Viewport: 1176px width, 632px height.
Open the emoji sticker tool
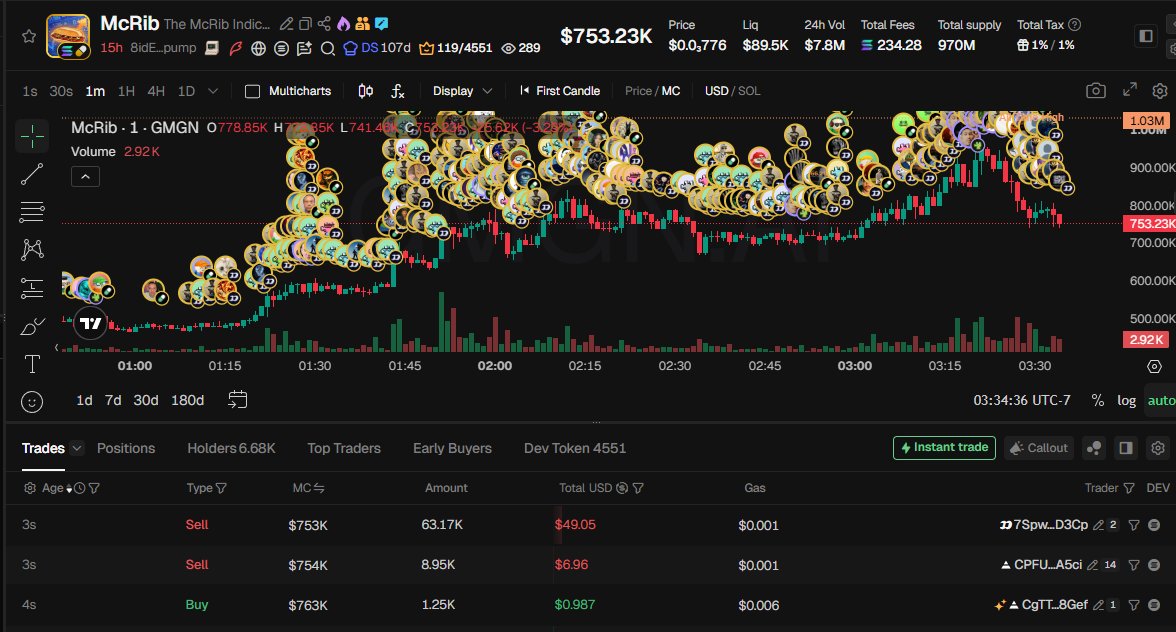(x=32, y=402)
